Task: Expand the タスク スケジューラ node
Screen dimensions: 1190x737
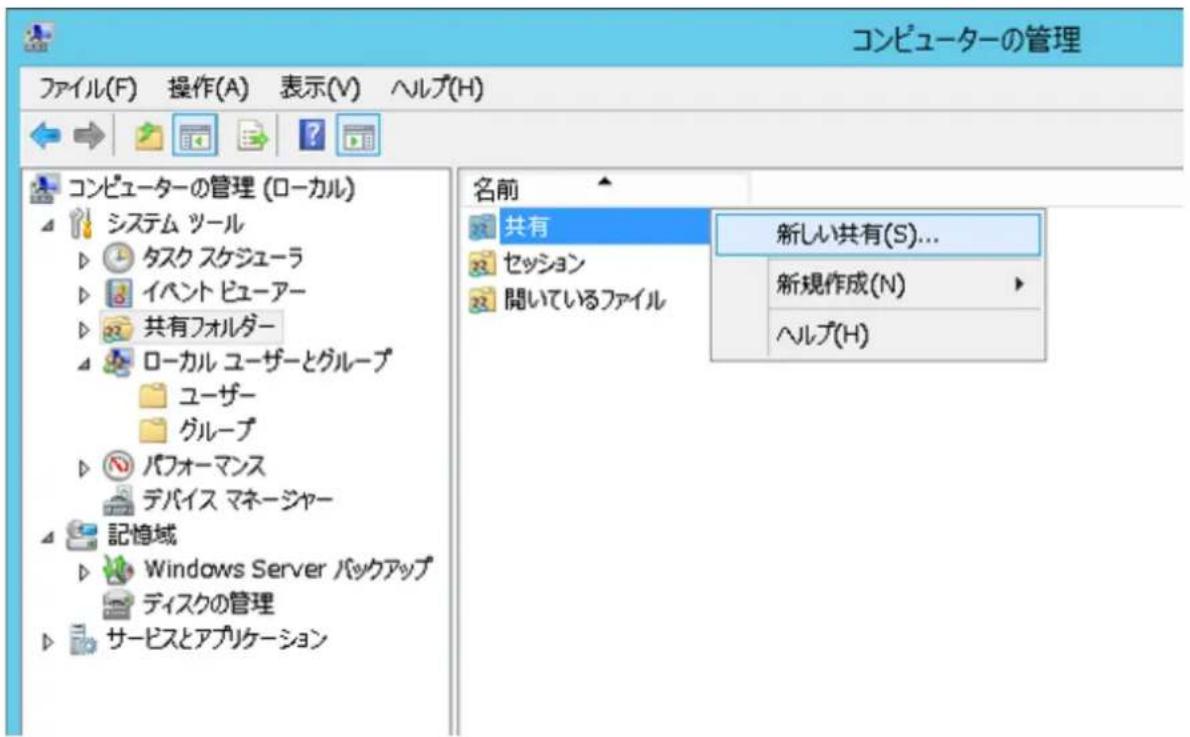Action: point(83,260)
